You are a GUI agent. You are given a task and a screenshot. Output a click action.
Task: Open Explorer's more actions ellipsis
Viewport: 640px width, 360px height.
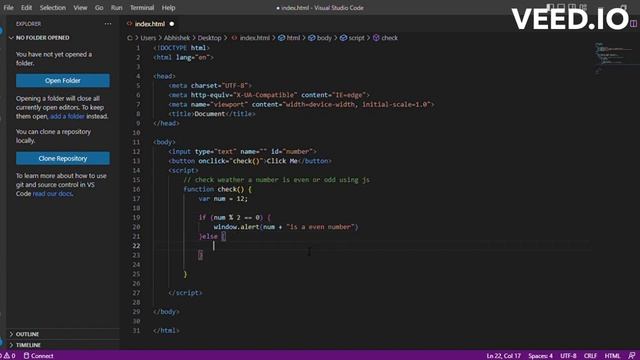[x=108, y=24]
